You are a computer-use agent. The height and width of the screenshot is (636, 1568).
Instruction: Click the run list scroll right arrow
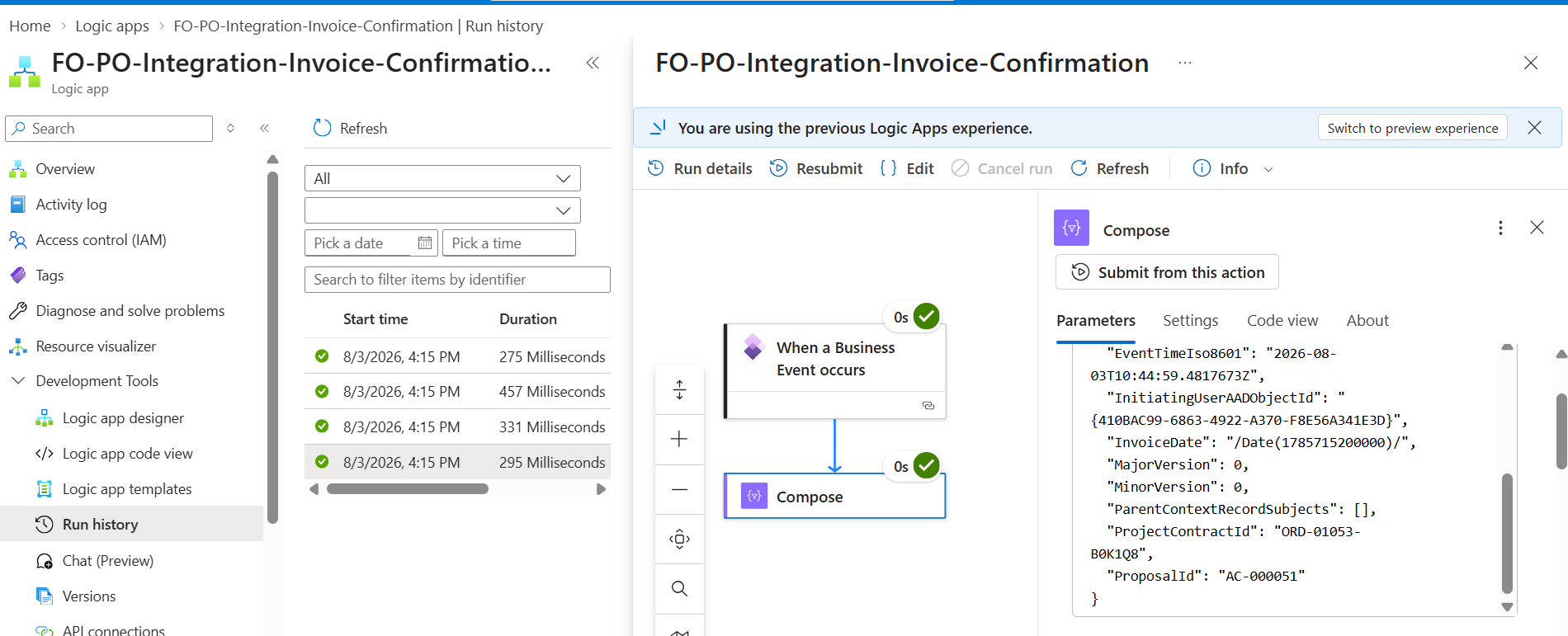point(601,489)
